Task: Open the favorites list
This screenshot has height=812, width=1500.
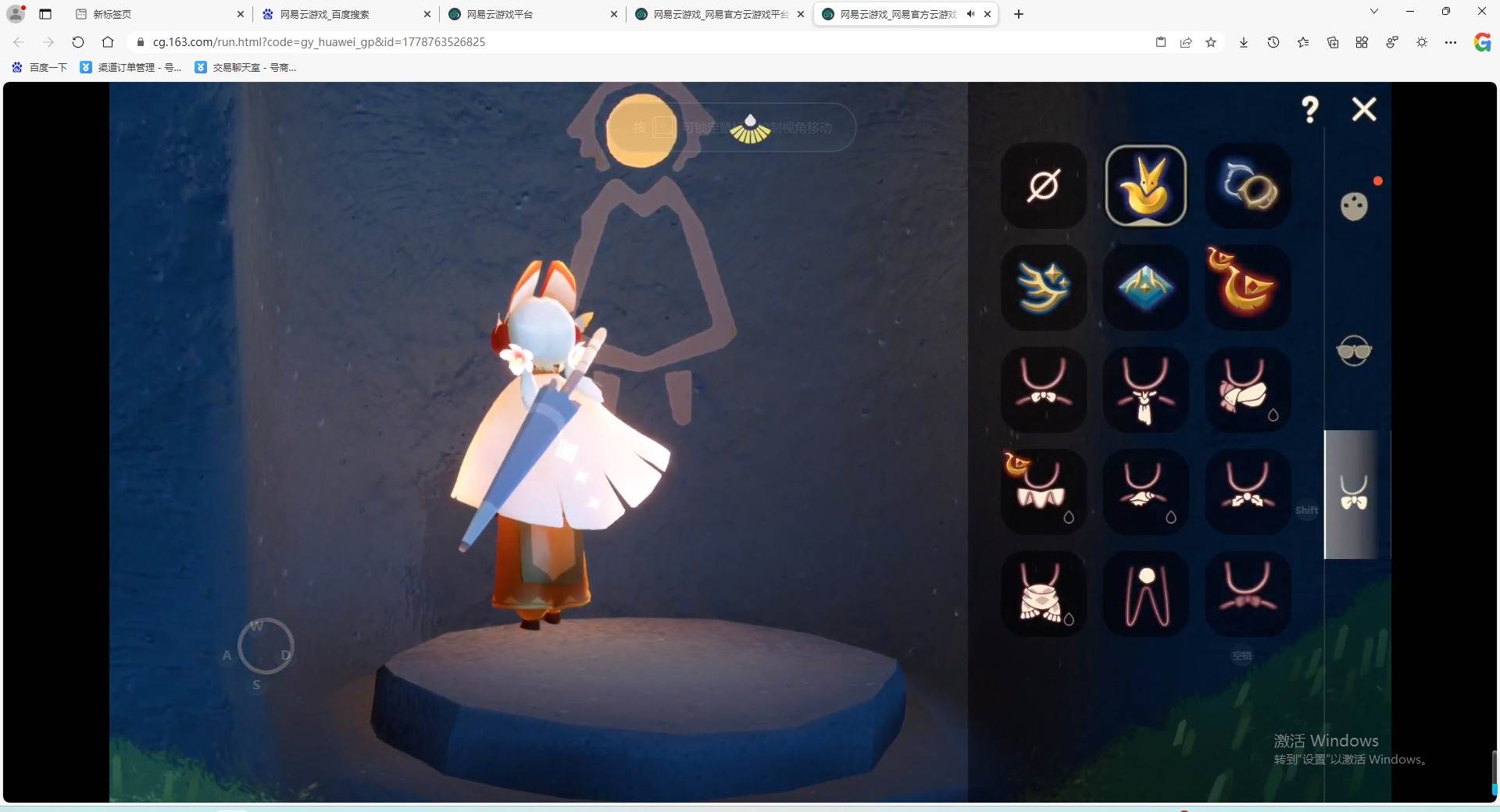Action: pyautogui.click(x=1303, y=42)
